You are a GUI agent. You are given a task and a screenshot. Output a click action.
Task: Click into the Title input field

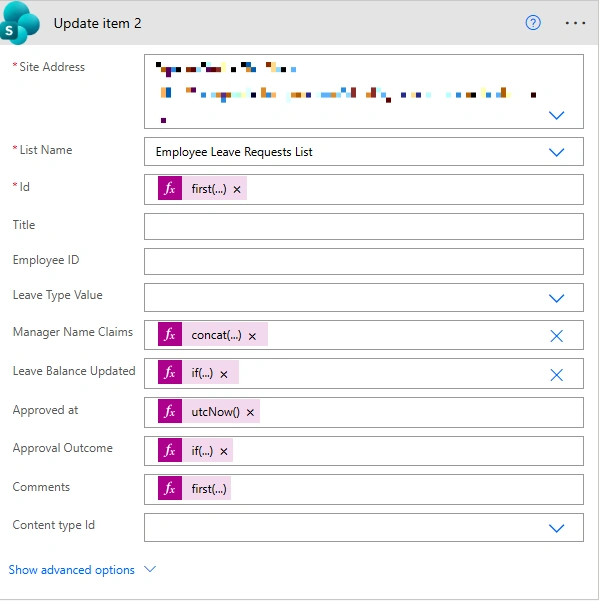(x=364, y=227)
